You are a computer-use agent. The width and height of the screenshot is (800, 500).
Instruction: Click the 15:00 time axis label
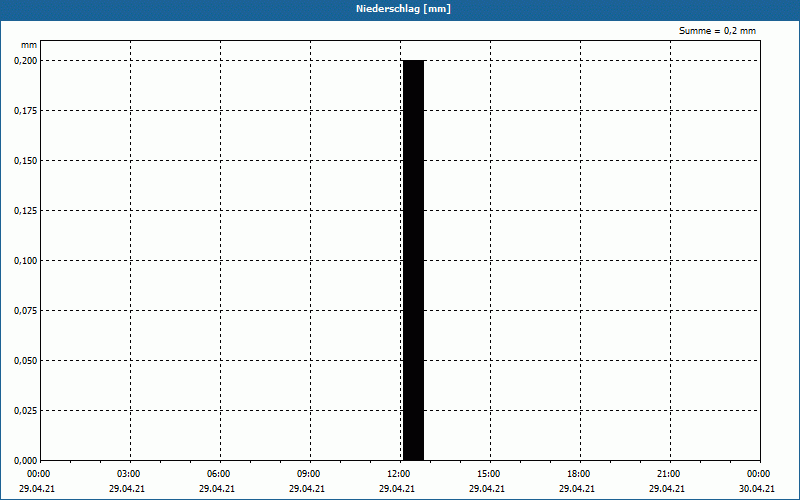(x=488, y=474)
